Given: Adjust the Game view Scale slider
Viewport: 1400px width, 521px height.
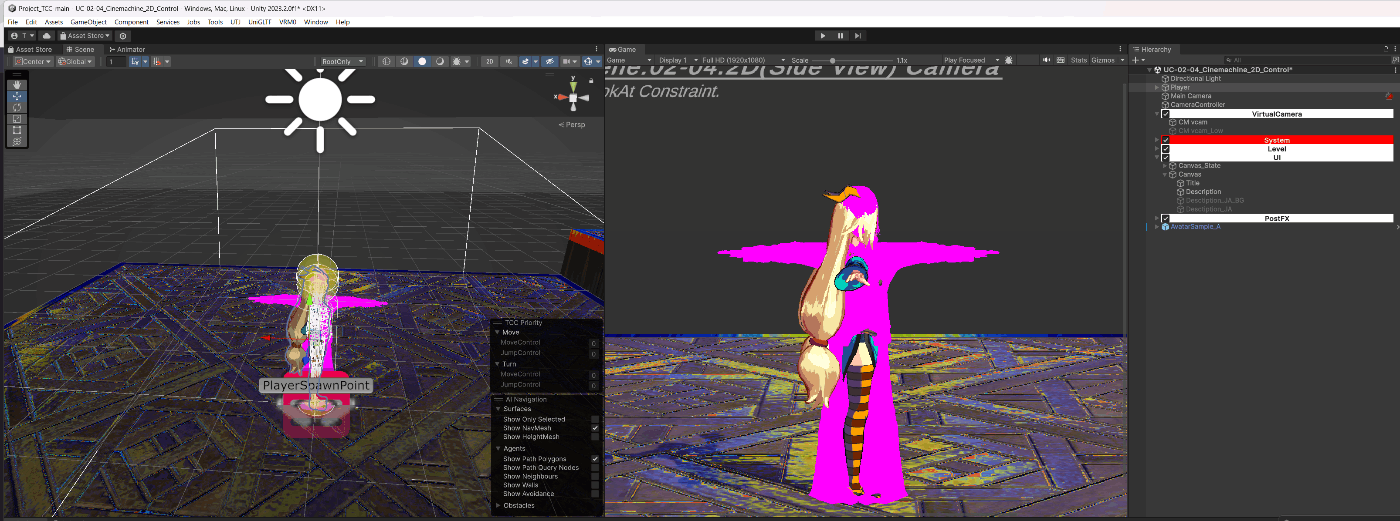Looking at the screenshot, I should point(850,60).
